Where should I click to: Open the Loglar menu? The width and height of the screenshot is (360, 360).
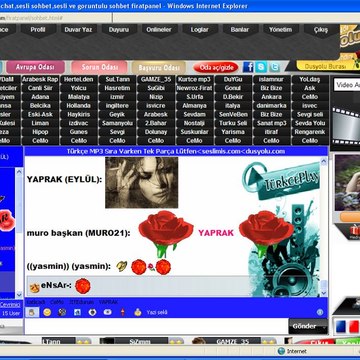coord(199,30)
